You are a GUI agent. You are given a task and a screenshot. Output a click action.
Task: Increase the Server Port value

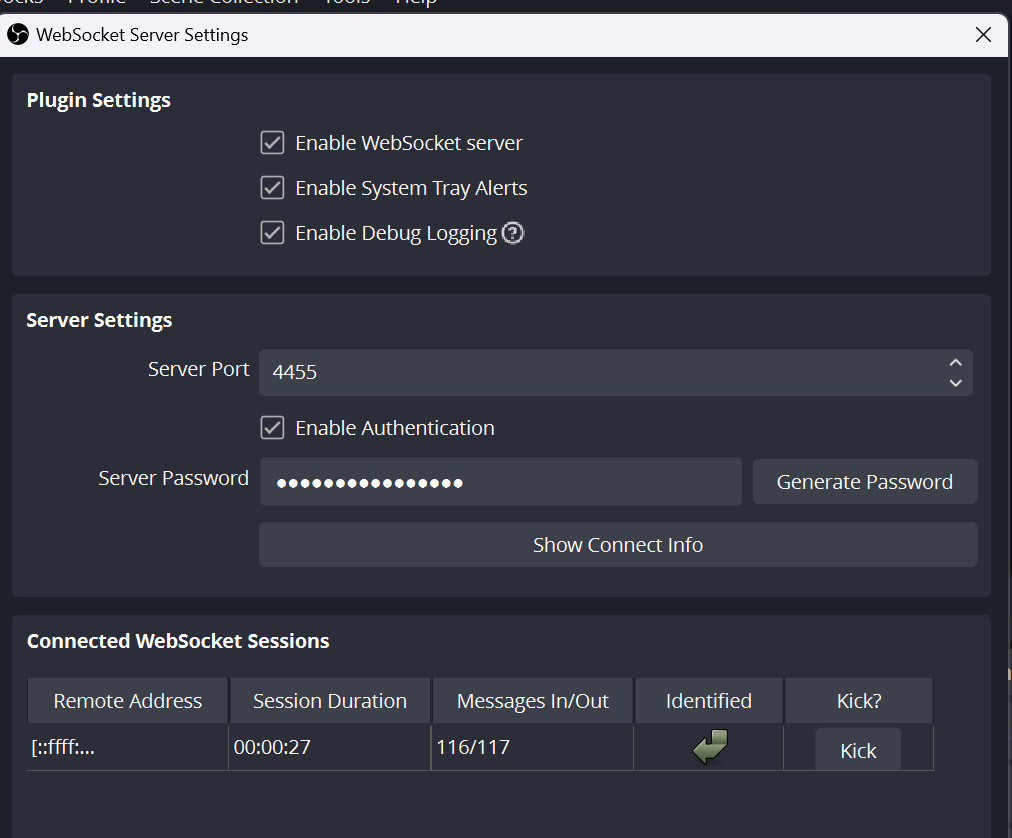coord(956,362)
